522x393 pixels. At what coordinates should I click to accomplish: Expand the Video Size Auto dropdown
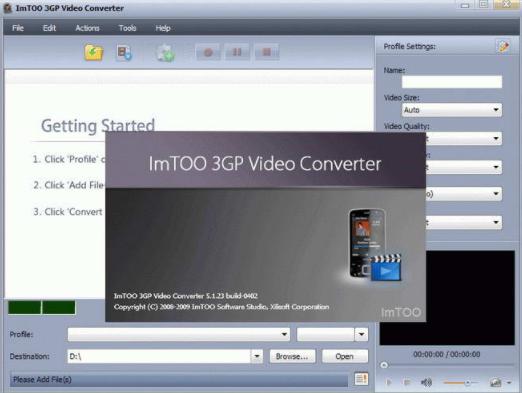click(452, 110)
